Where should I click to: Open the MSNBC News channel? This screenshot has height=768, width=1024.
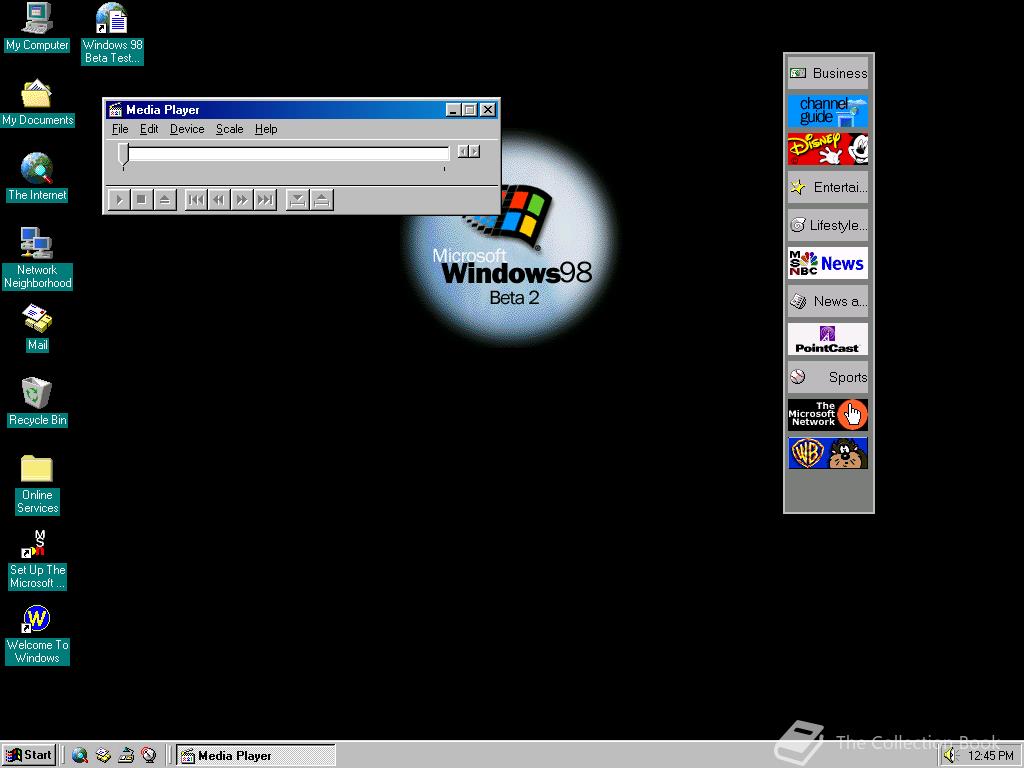pyautogui.click(x=827, y=263)
